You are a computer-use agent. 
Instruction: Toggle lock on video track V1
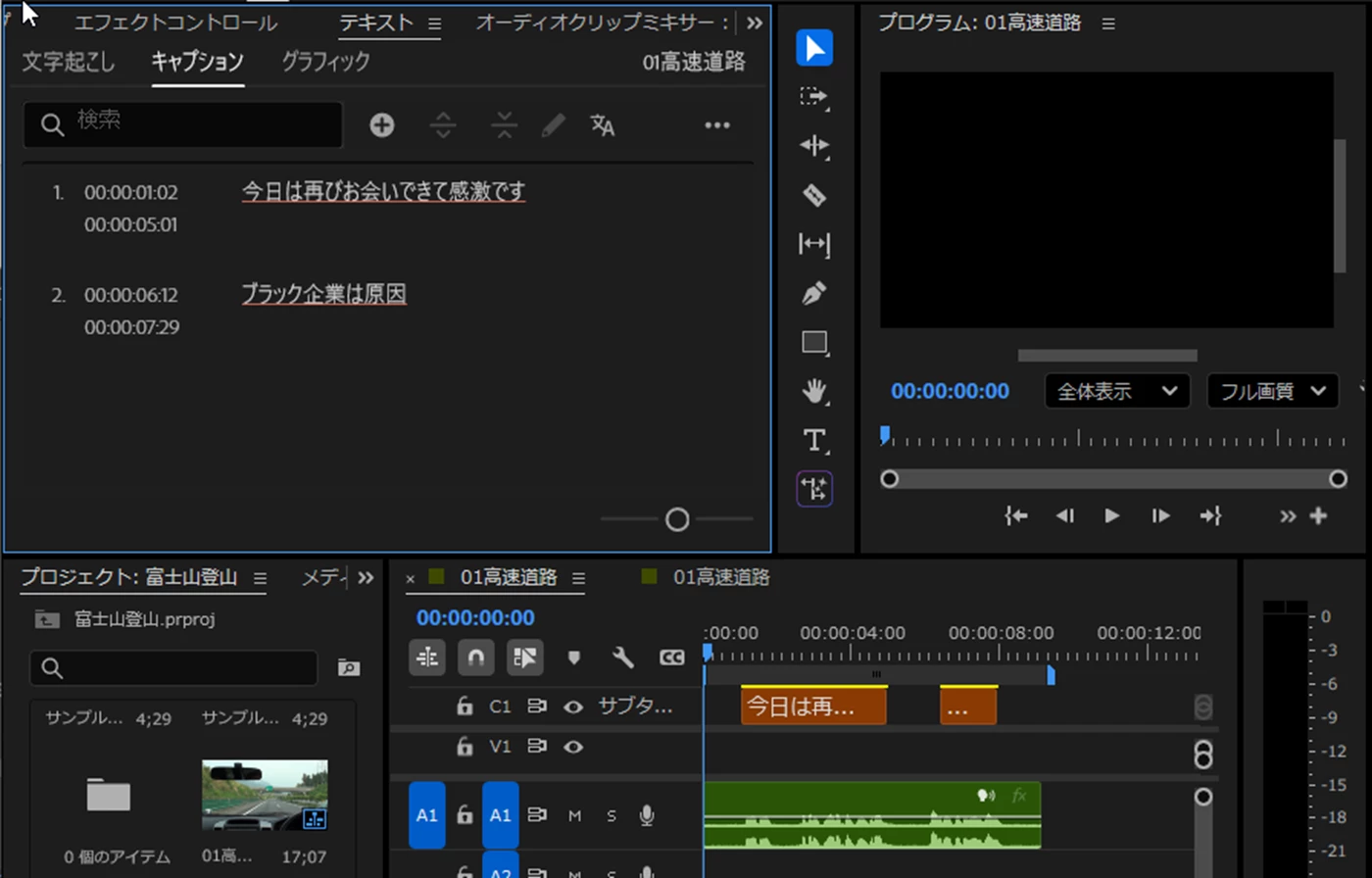[x=465, y=747]
